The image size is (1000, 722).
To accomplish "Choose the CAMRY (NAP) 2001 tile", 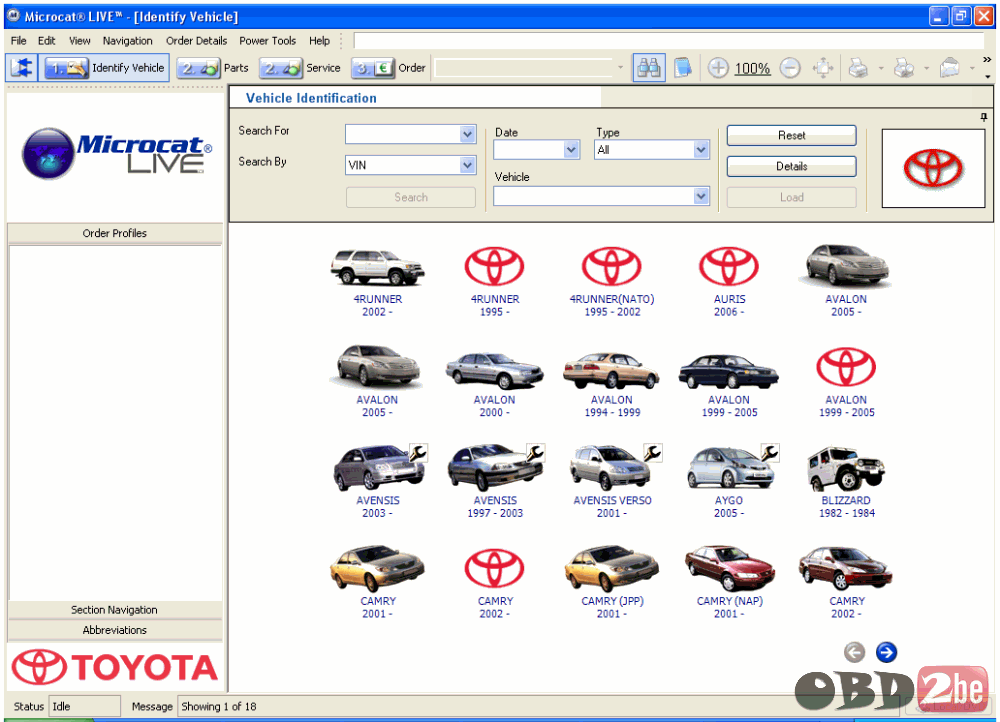I will (x=730, y=584).
